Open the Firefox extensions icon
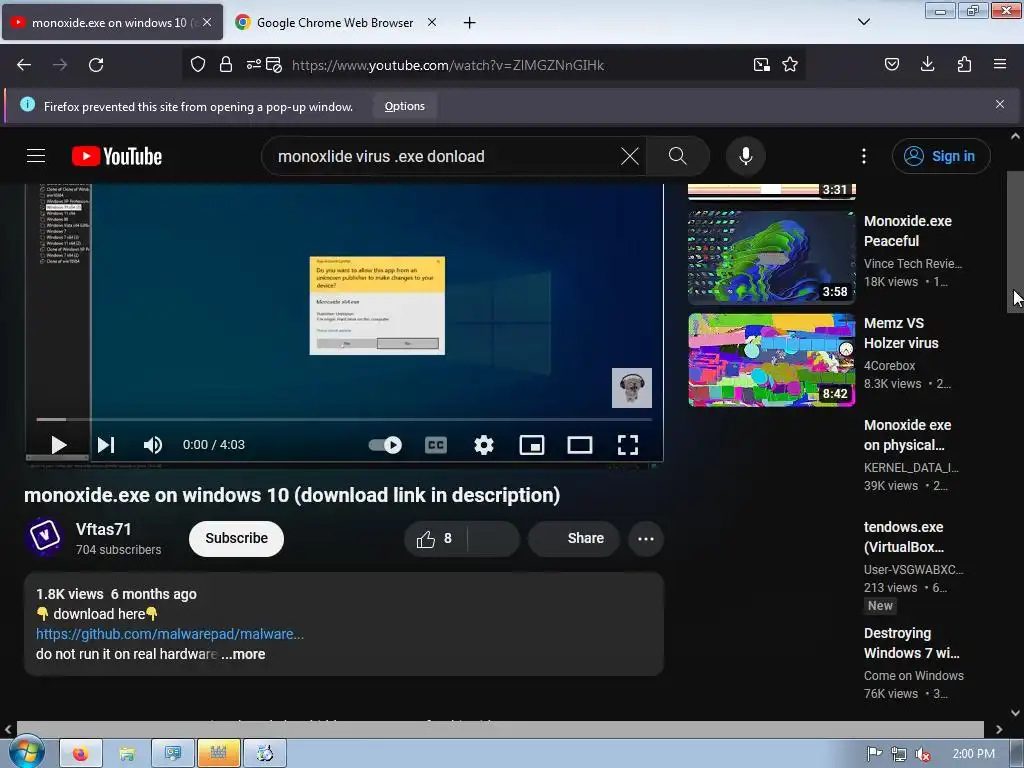This screenshot has height=768, width=1024. pyautogui.click(x=964, y=64)
